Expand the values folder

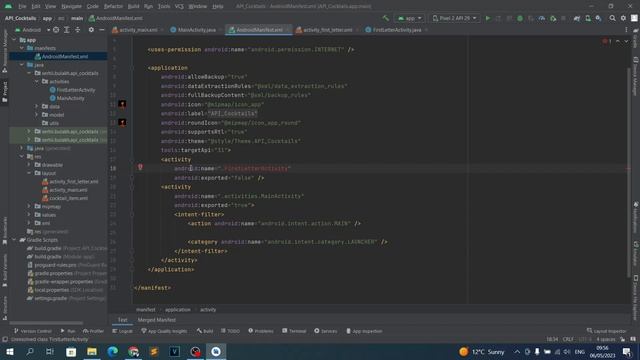pos(29,215)
